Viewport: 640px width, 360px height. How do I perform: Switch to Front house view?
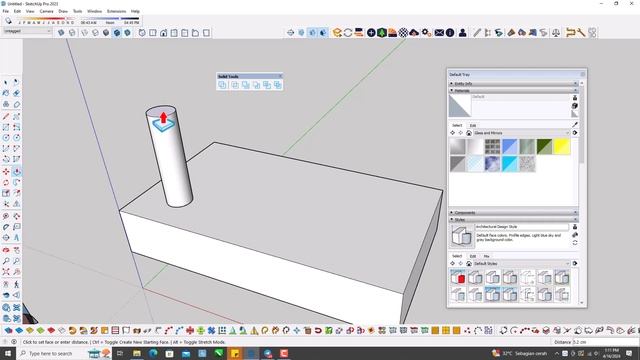click(x=163, y=33)
